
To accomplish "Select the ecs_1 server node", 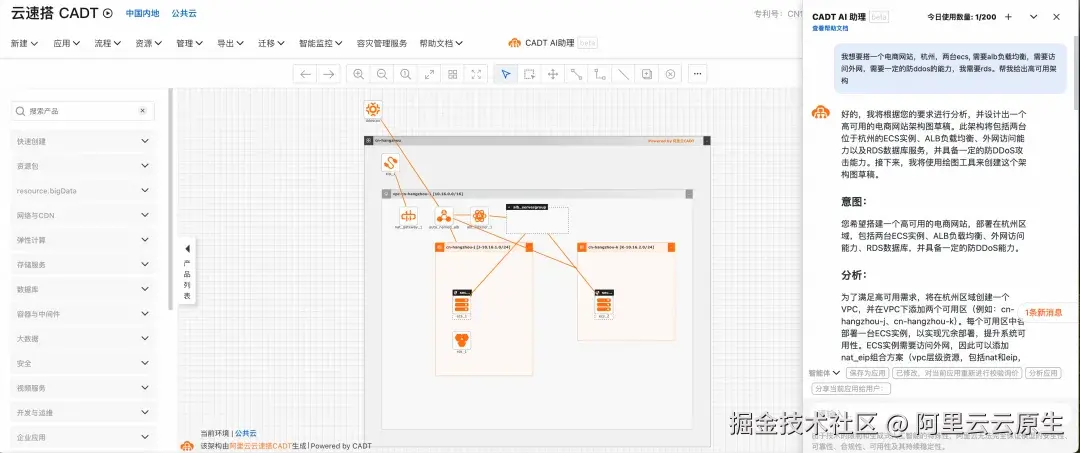I will [461, 303].
